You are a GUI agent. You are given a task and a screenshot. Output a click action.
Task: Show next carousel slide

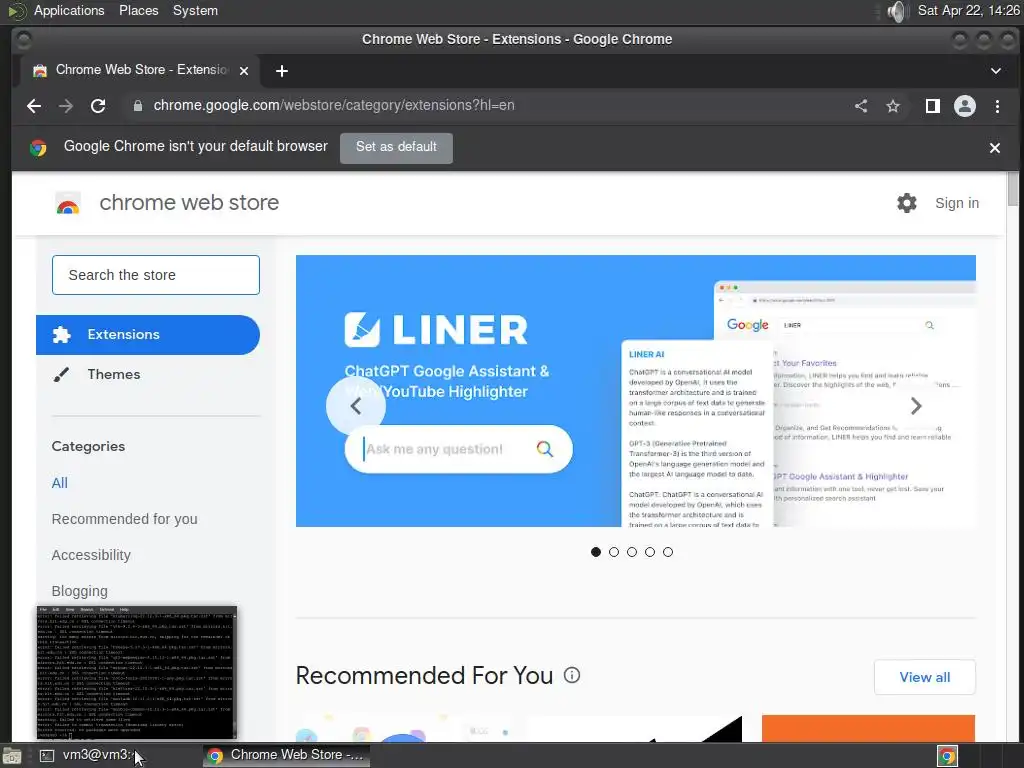pyautogui.click(x=916, y=406)
